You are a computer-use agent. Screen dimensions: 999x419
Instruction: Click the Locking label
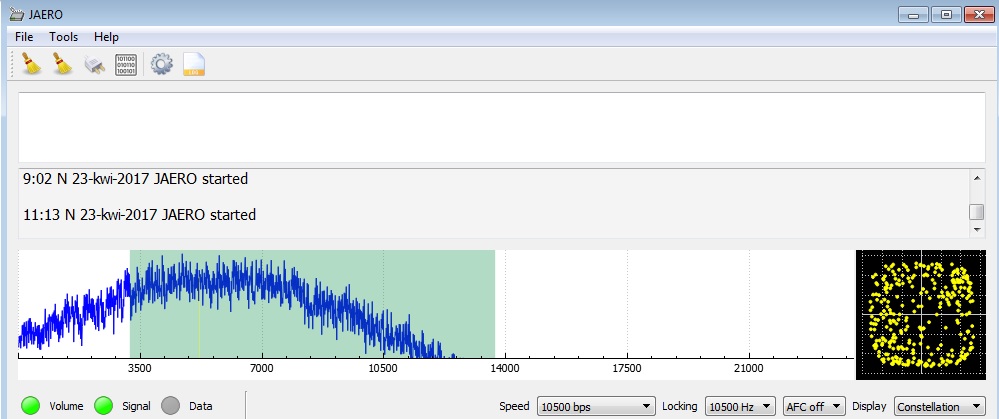tap(680, 406)
